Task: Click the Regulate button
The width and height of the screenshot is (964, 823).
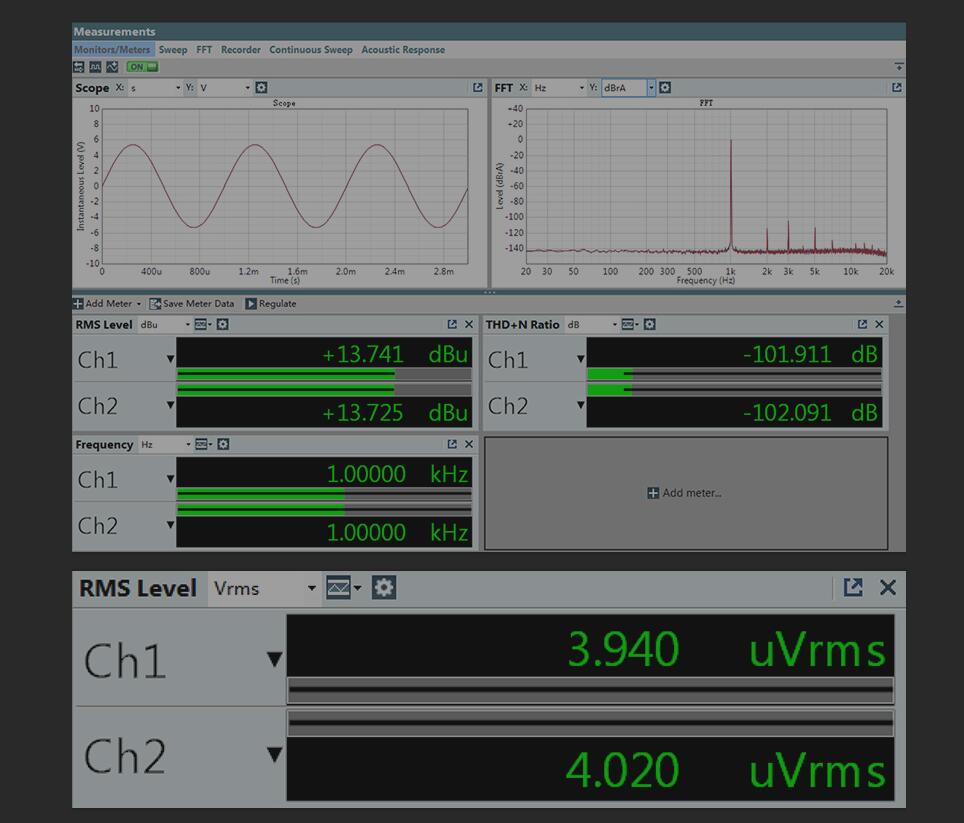Action: click(x=270, y=304)
